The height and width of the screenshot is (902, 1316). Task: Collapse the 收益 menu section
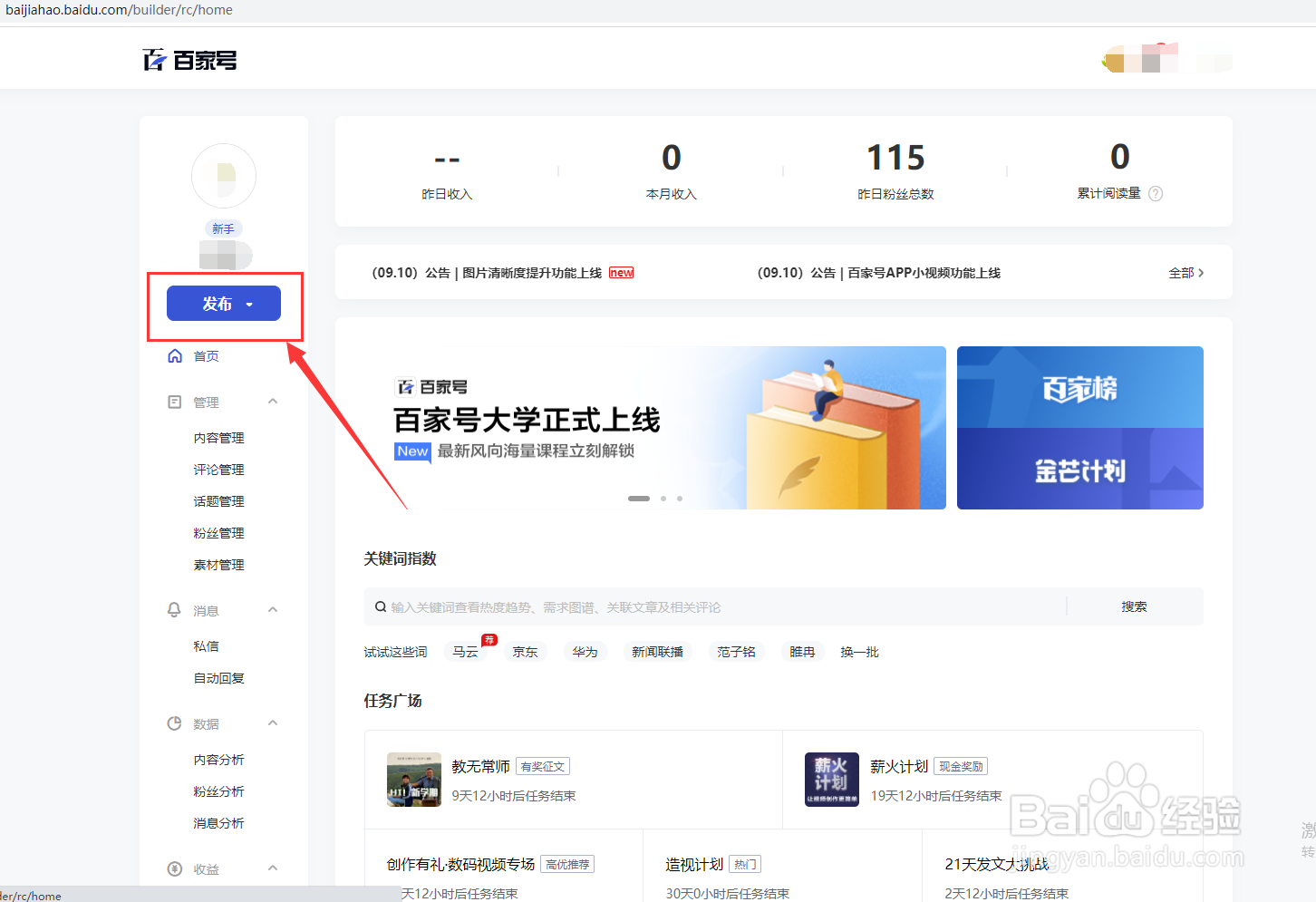[273, 868]
